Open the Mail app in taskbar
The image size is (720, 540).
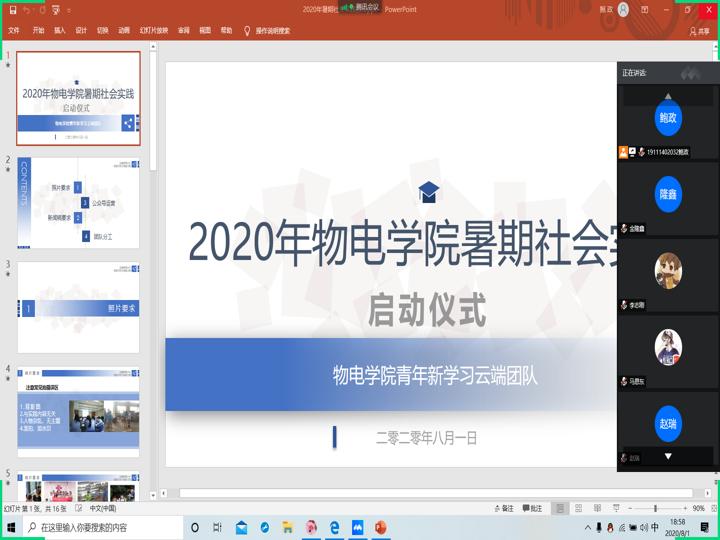point(241,527)
